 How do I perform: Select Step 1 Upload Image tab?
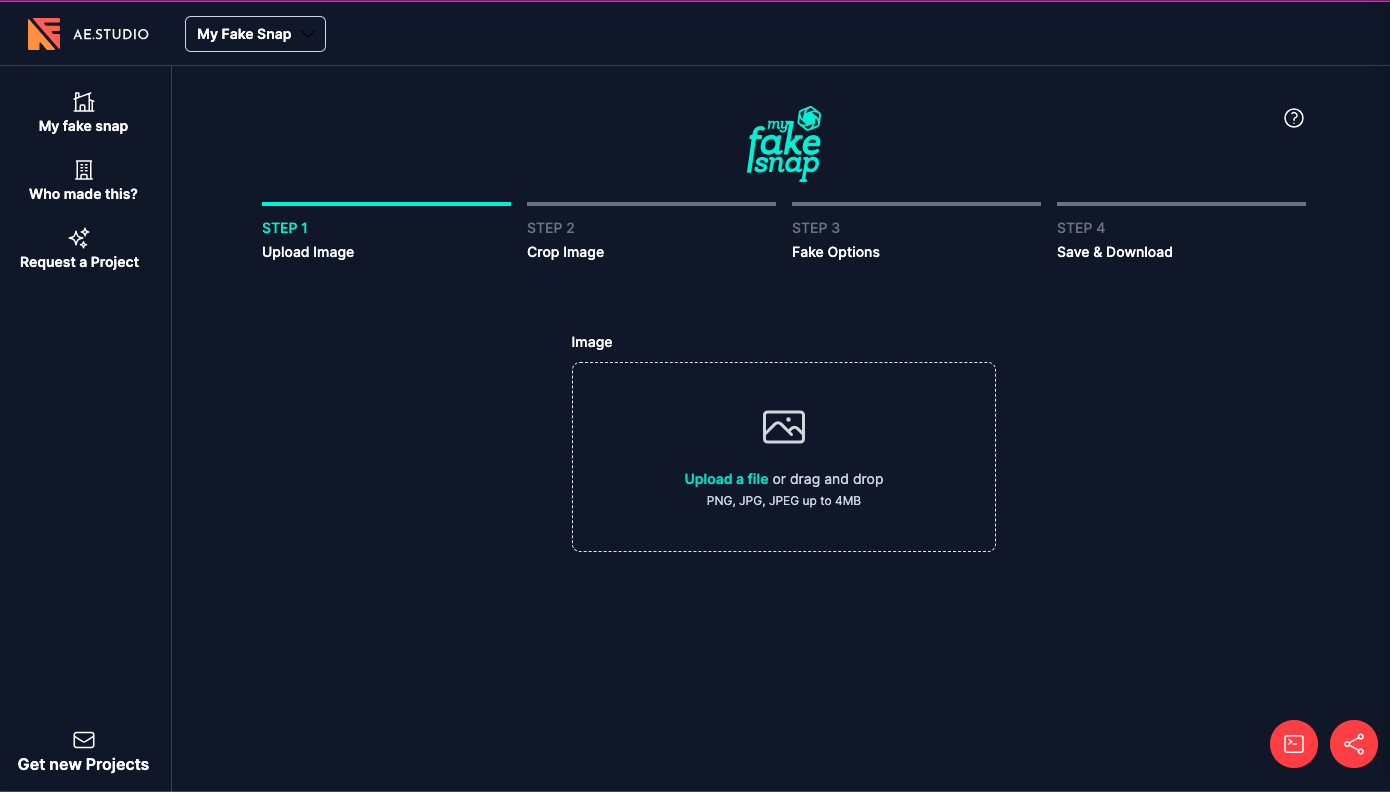tap(308, 240)
